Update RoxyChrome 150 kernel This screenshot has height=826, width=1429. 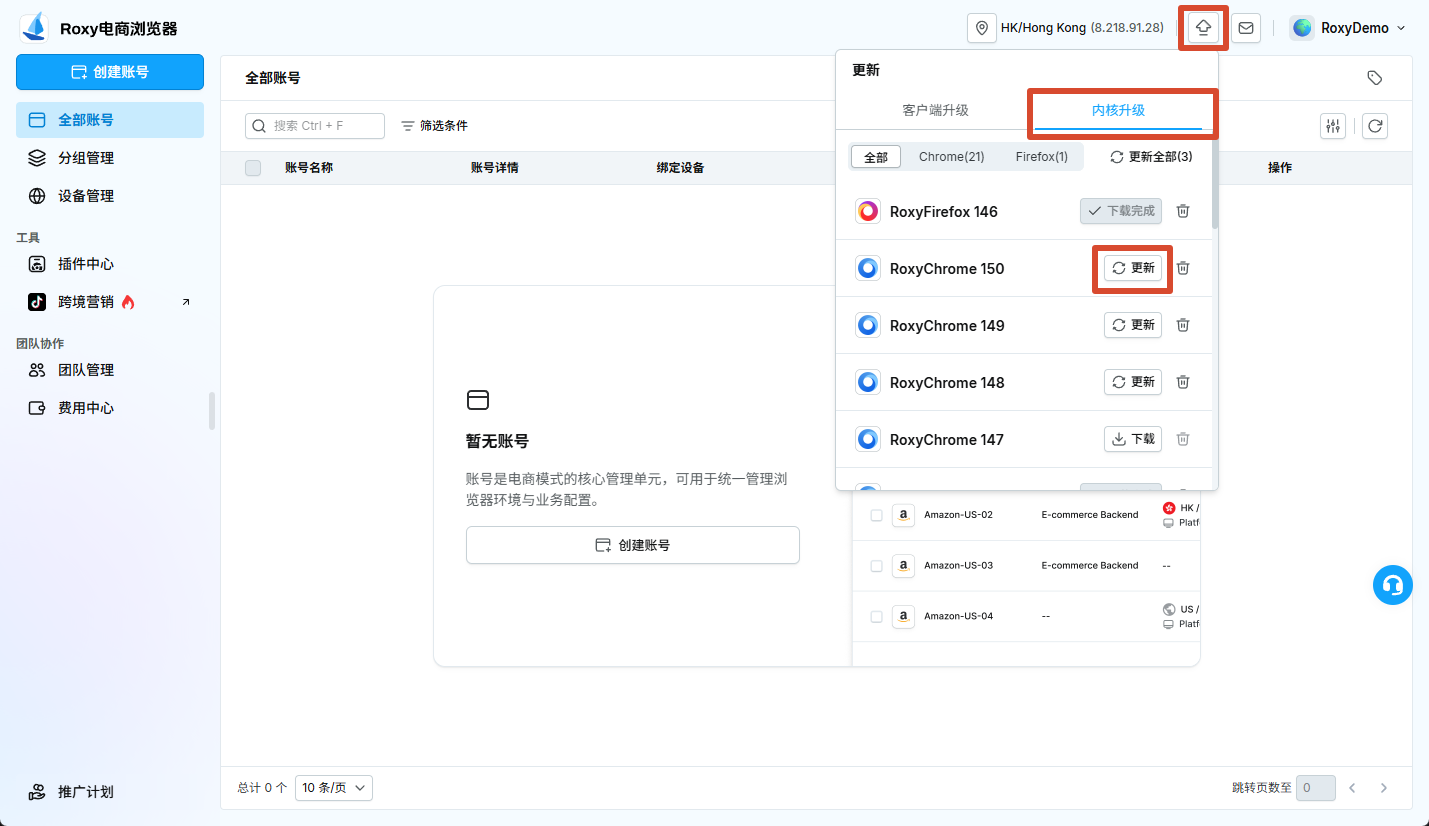click(x=1133, y=268)
